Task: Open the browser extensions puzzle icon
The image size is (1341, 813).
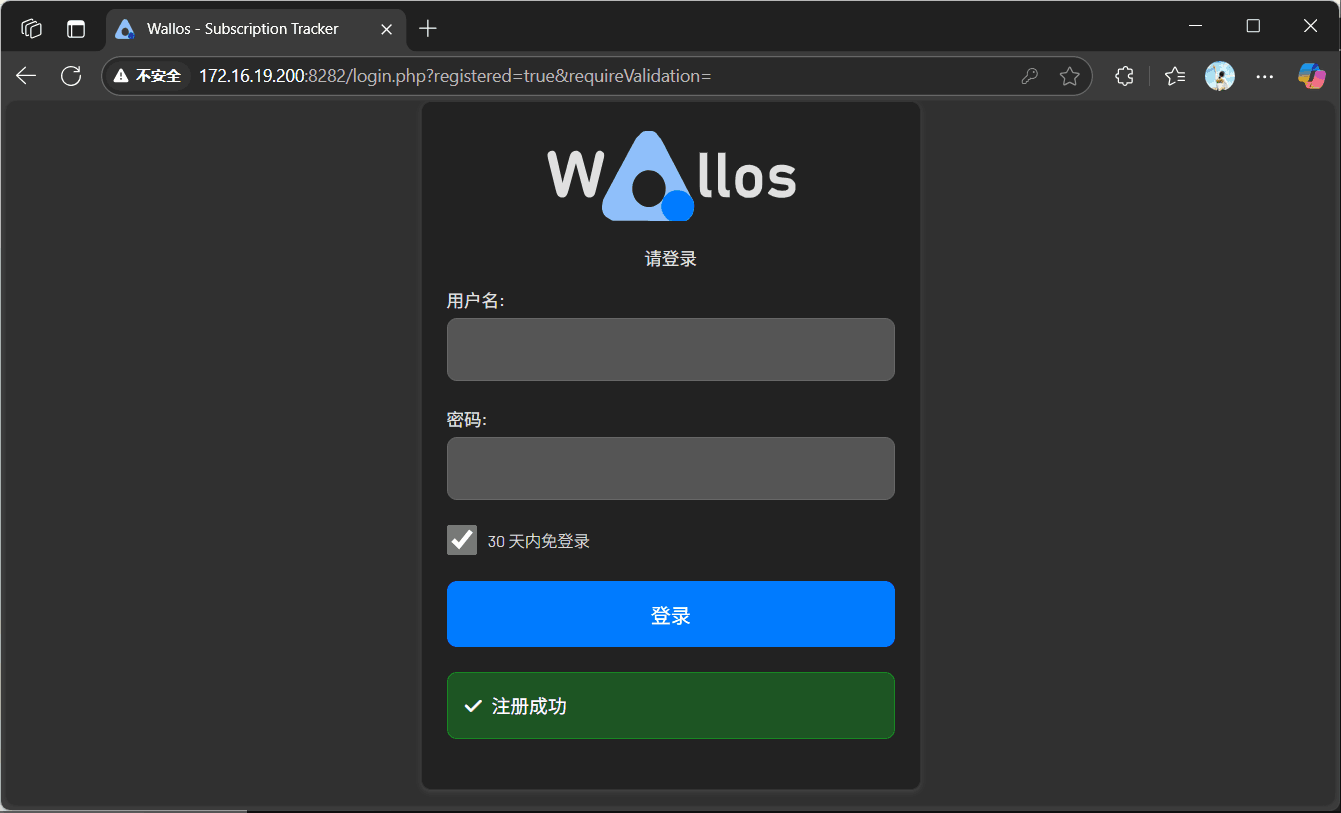Action: [x=1124, y=76]
